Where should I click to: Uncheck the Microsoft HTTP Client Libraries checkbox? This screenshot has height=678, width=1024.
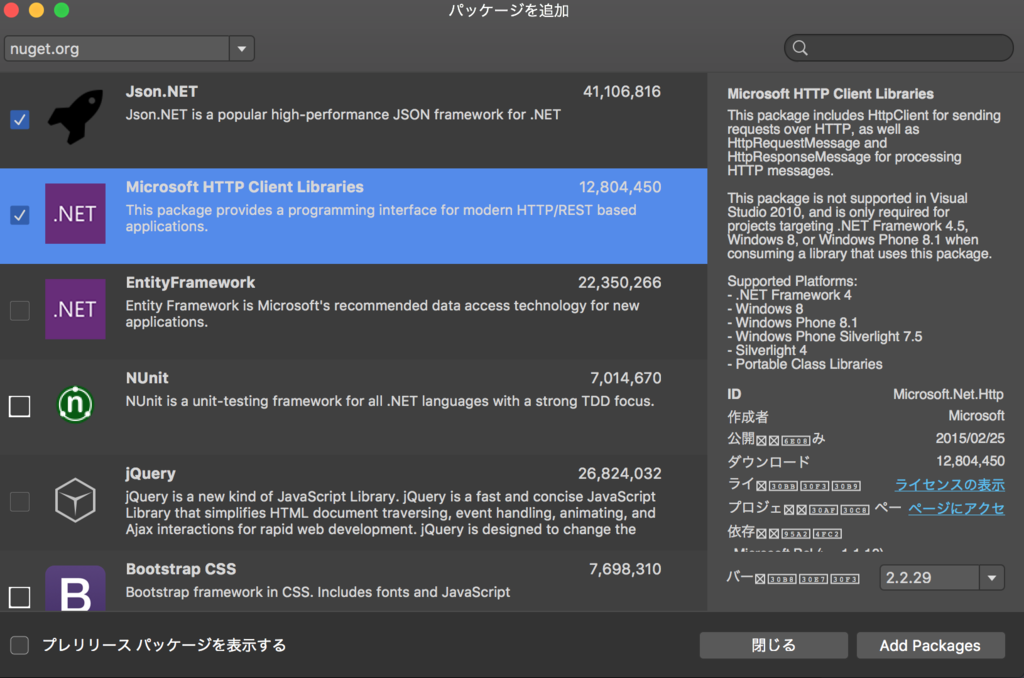tap(20, 215)
